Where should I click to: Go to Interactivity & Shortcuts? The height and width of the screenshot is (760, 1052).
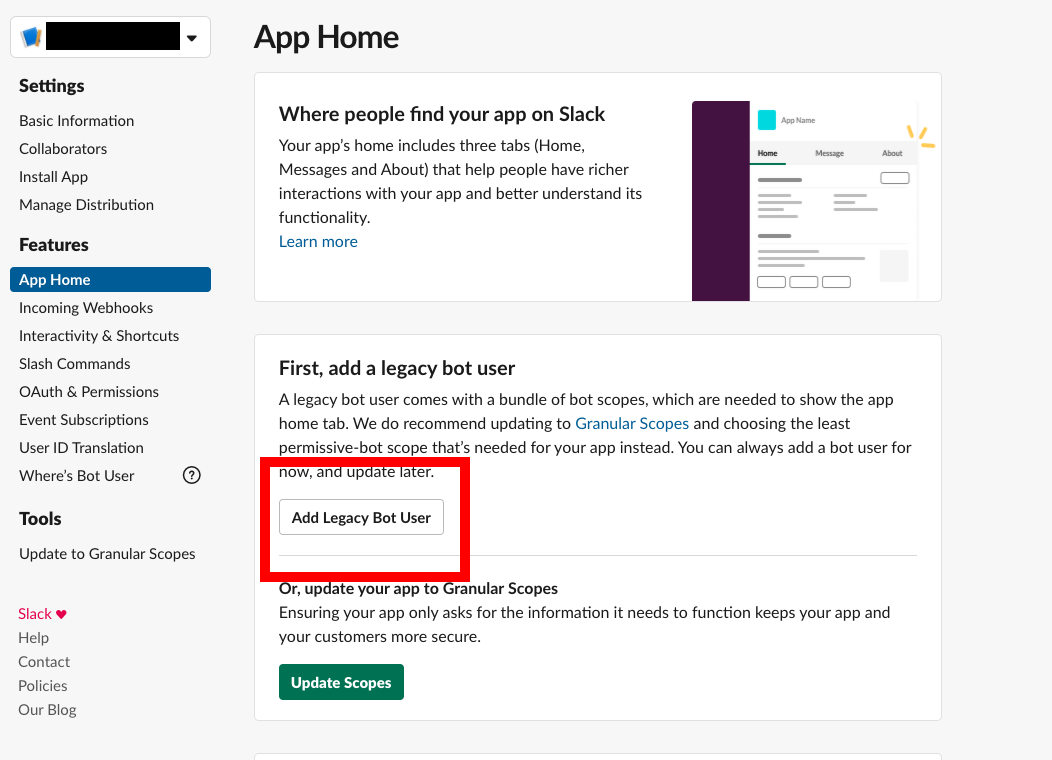99,336
